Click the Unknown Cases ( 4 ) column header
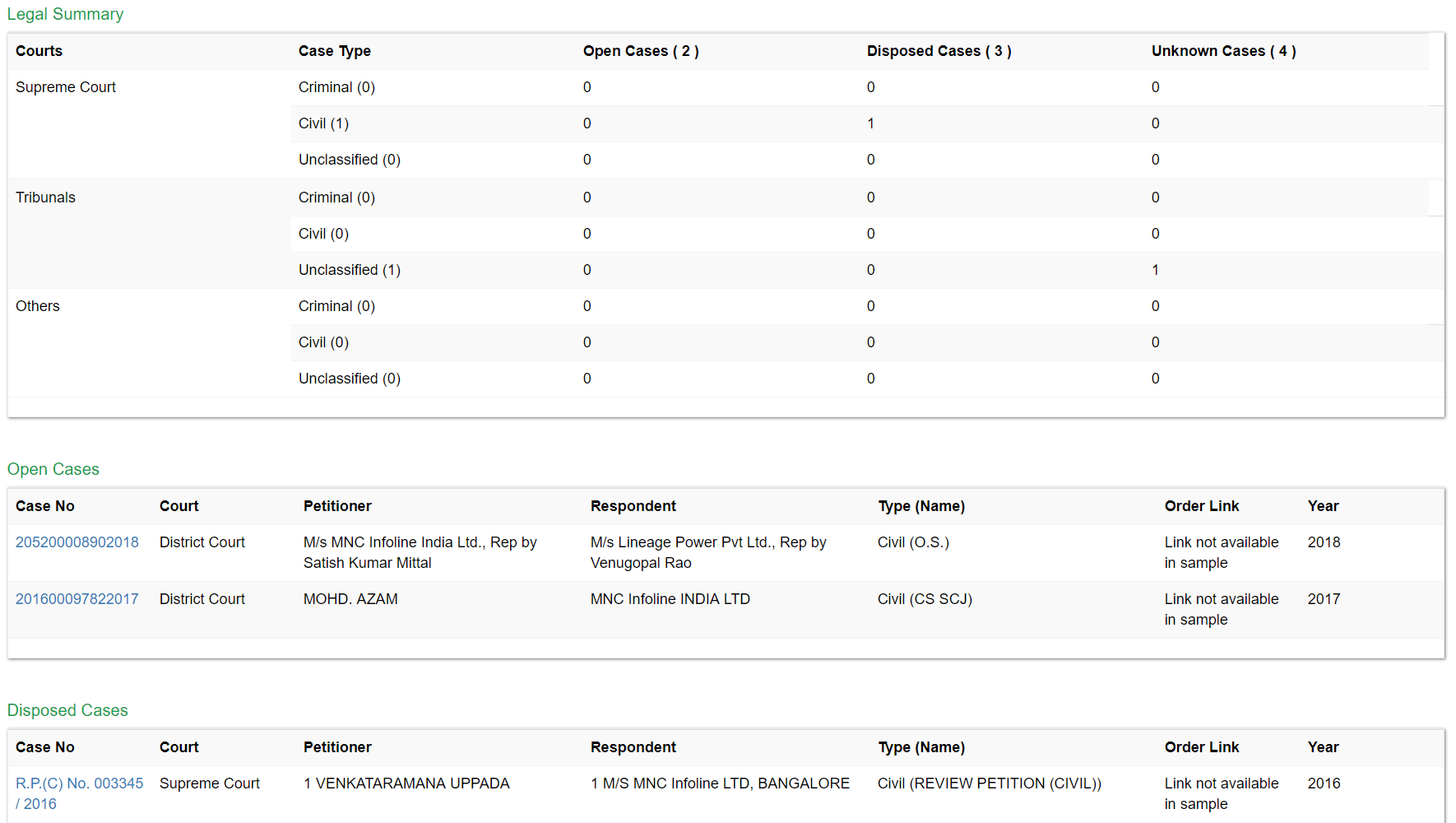Image resolution: width=1456 pixels, height=823 pixels. tap(1223, 51)
